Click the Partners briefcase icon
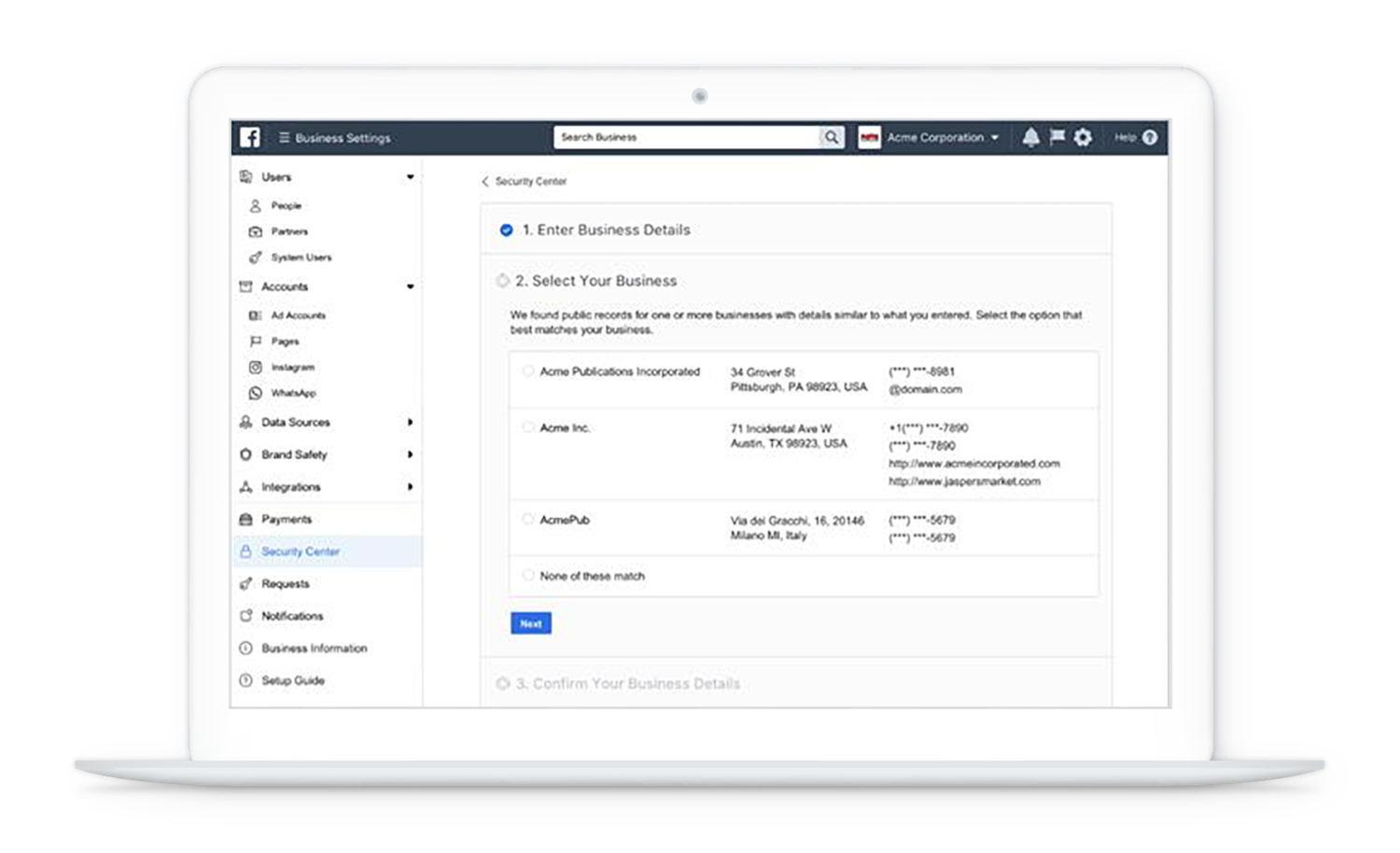This screenshot has width=1400, height=853. pyautogui.click(x=255, y=231)
